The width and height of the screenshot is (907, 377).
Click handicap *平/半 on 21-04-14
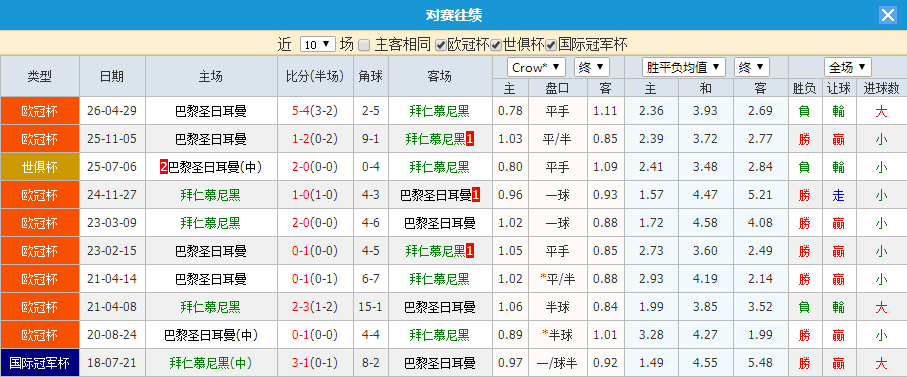(x=558, y=279)
